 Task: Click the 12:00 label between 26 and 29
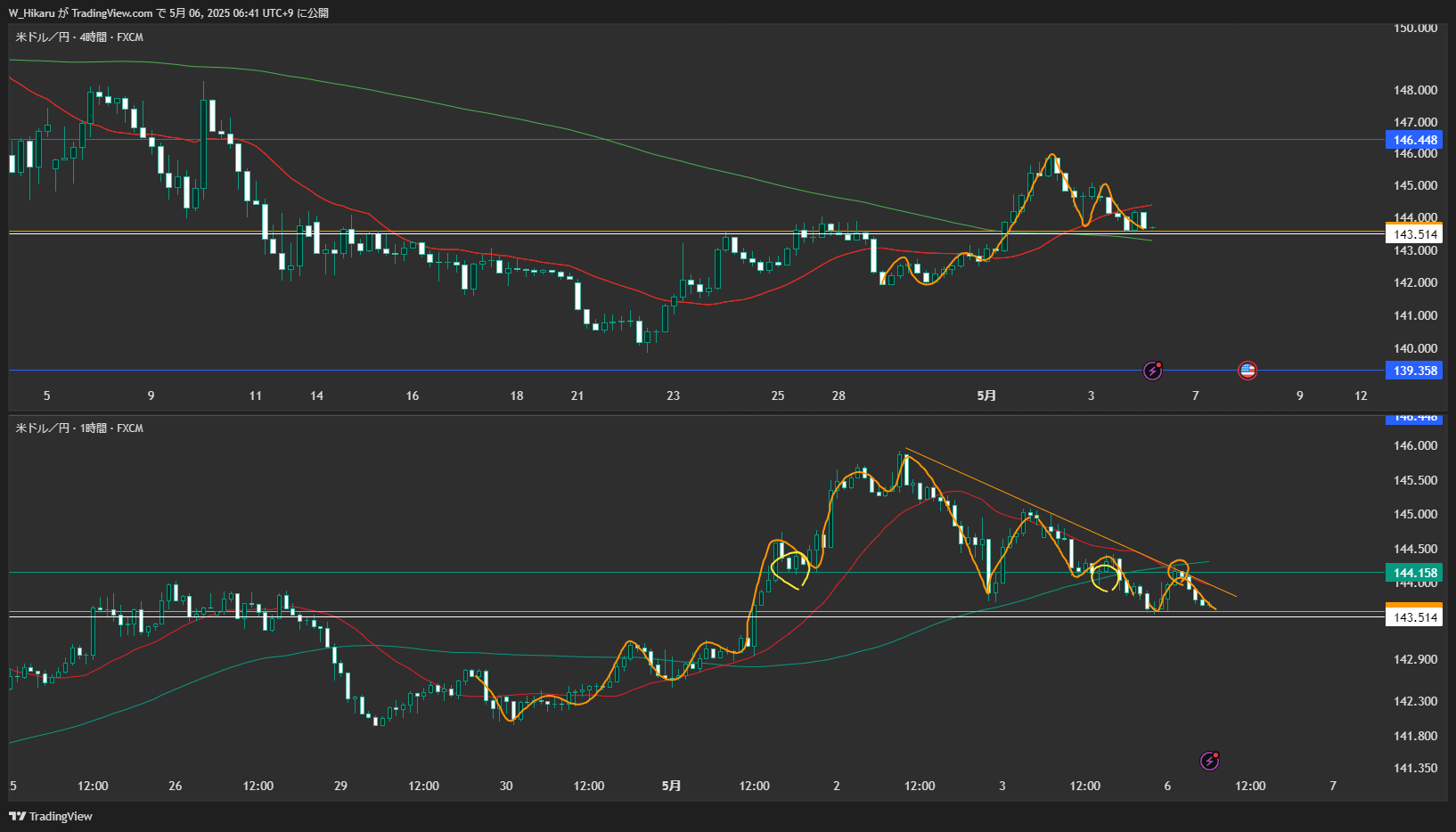point(258,786)
